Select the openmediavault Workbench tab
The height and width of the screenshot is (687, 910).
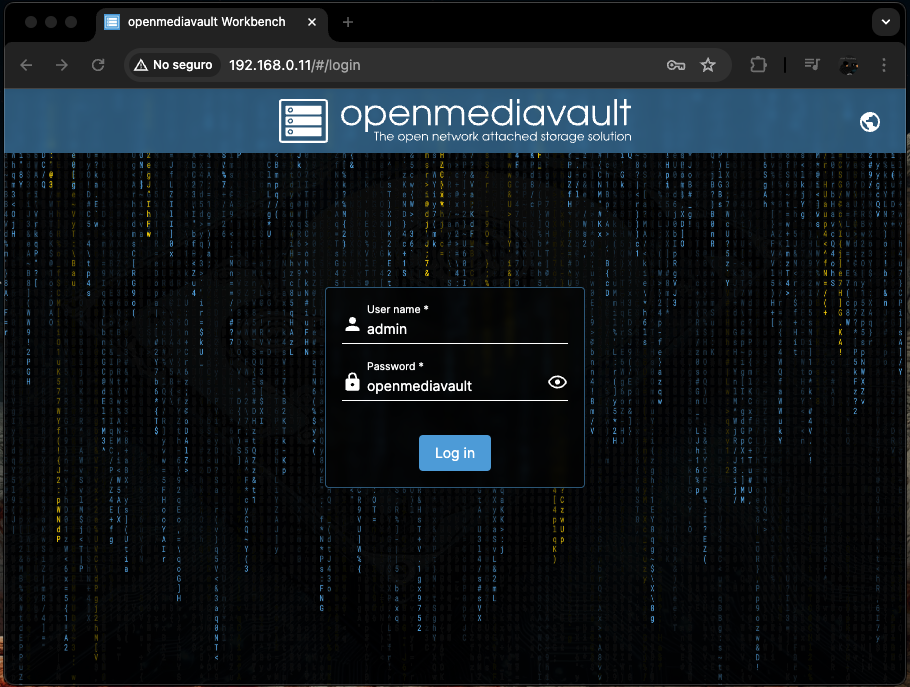(212, 22)
